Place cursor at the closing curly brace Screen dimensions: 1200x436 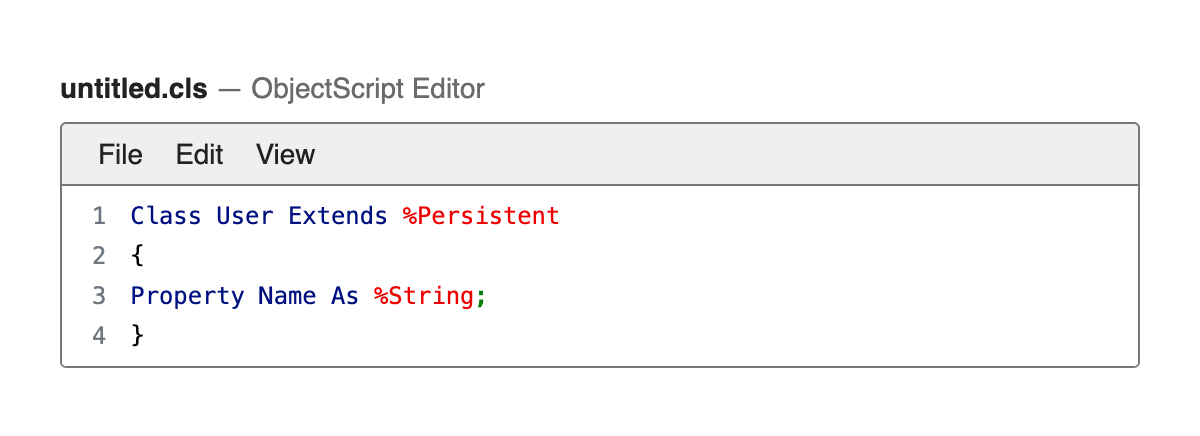click(138, 336)
